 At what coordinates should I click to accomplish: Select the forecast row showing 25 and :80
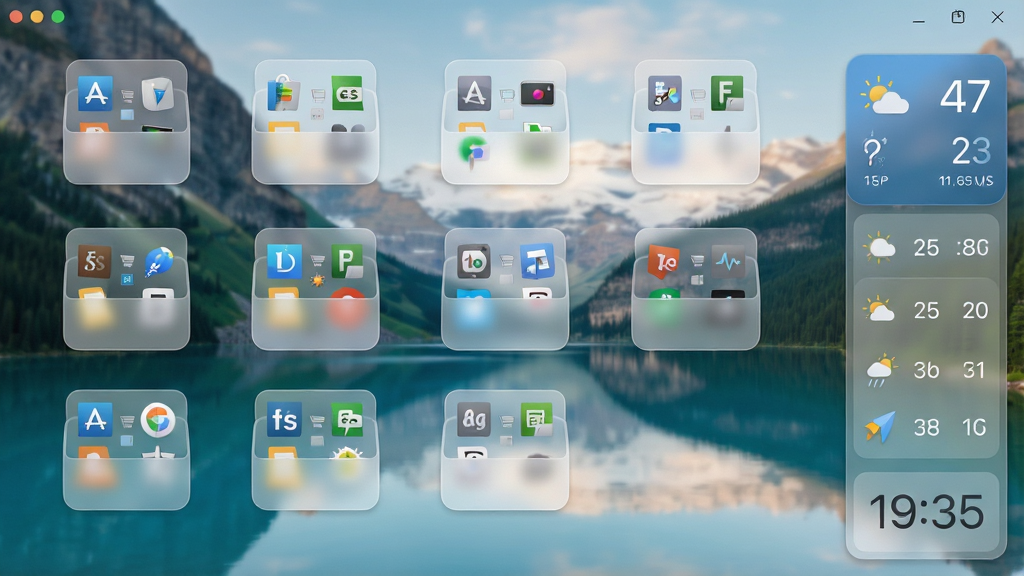point(926,247)
